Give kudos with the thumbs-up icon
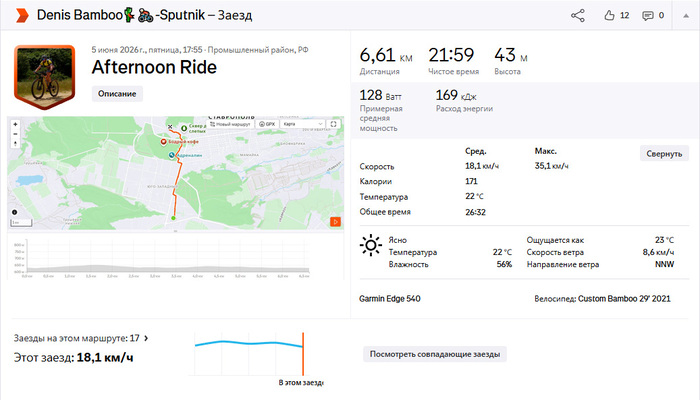This screenshot has height=400, width=700. pos(609,16)
